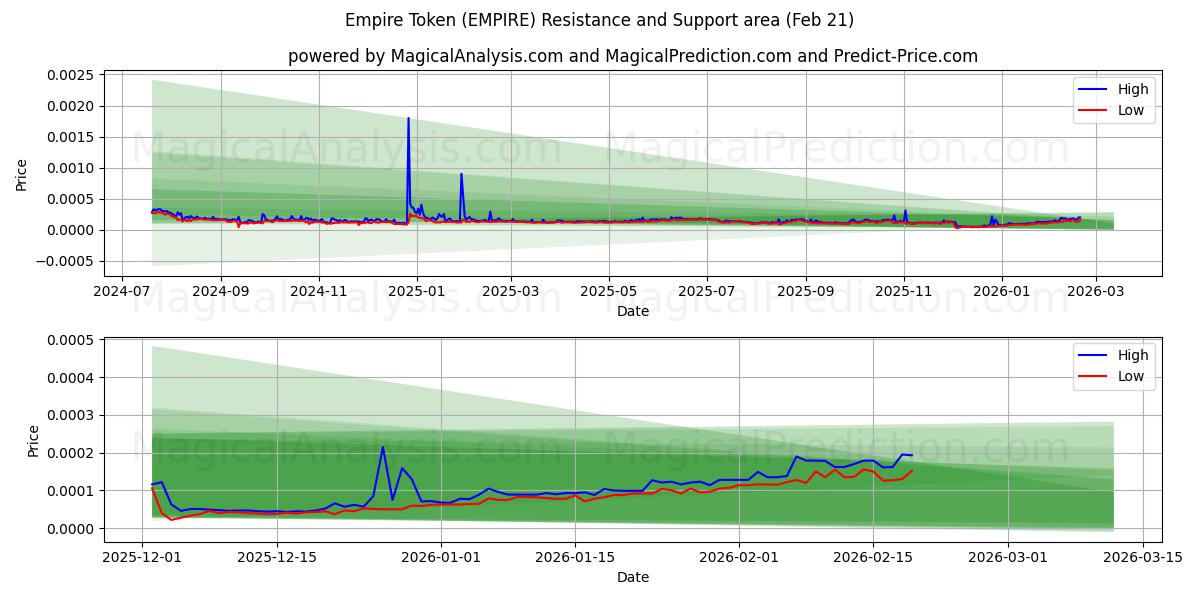Click the top chart x-axis label '2025-11'

[x=904, y=290]
